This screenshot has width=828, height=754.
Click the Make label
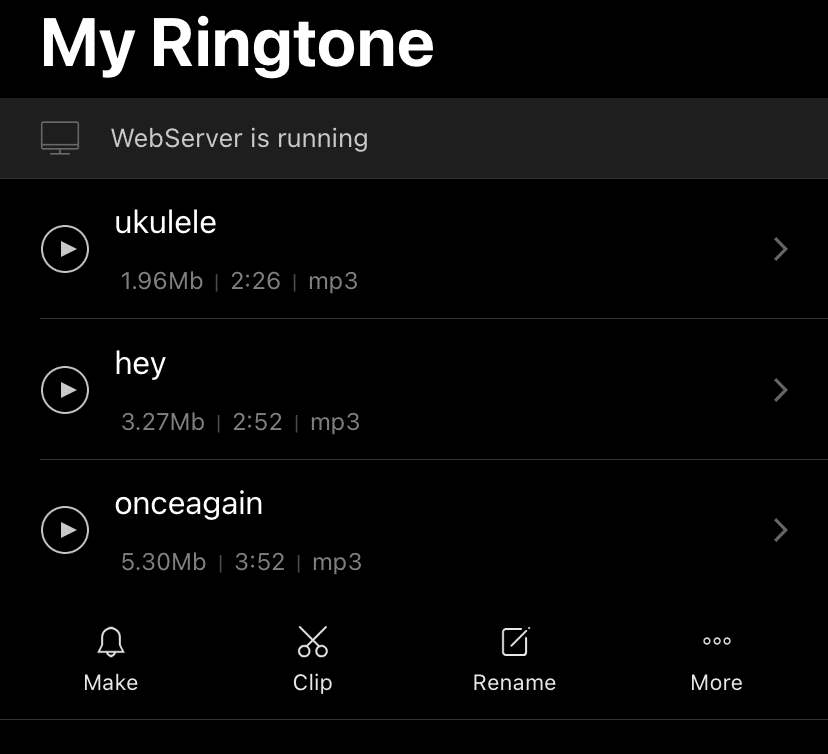coord(111,682)
